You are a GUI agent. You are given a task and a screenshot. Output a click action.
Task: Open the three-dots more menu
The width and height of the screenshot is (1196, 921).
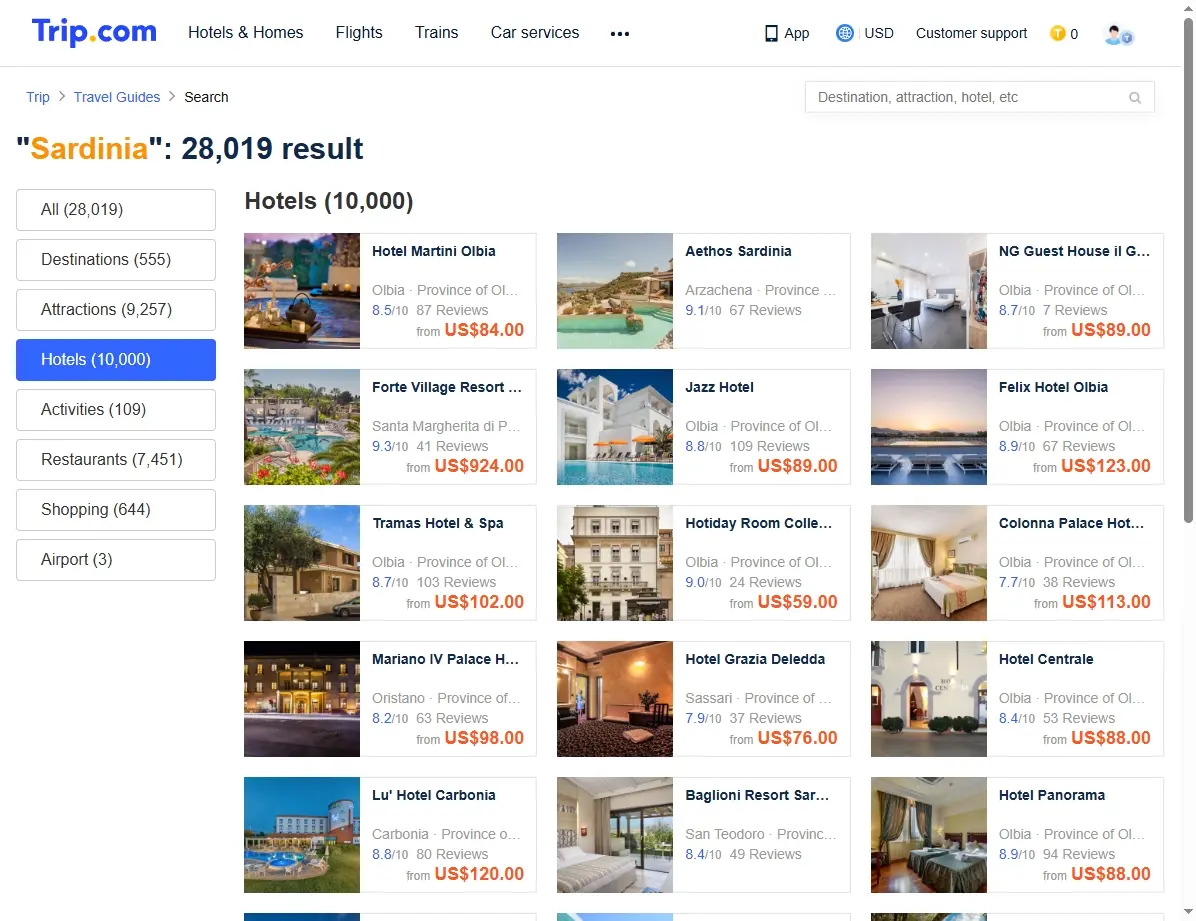619,34
